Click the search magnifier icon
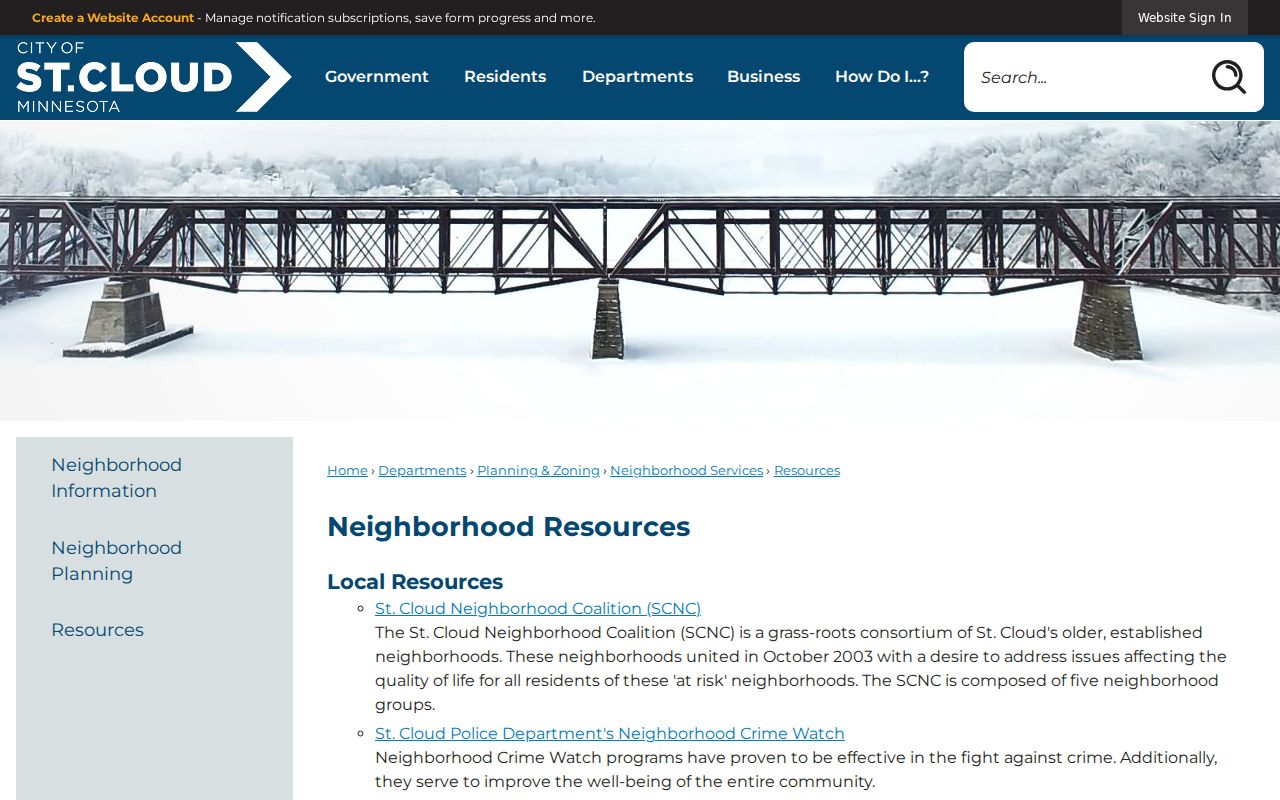 pos(1228,77)
